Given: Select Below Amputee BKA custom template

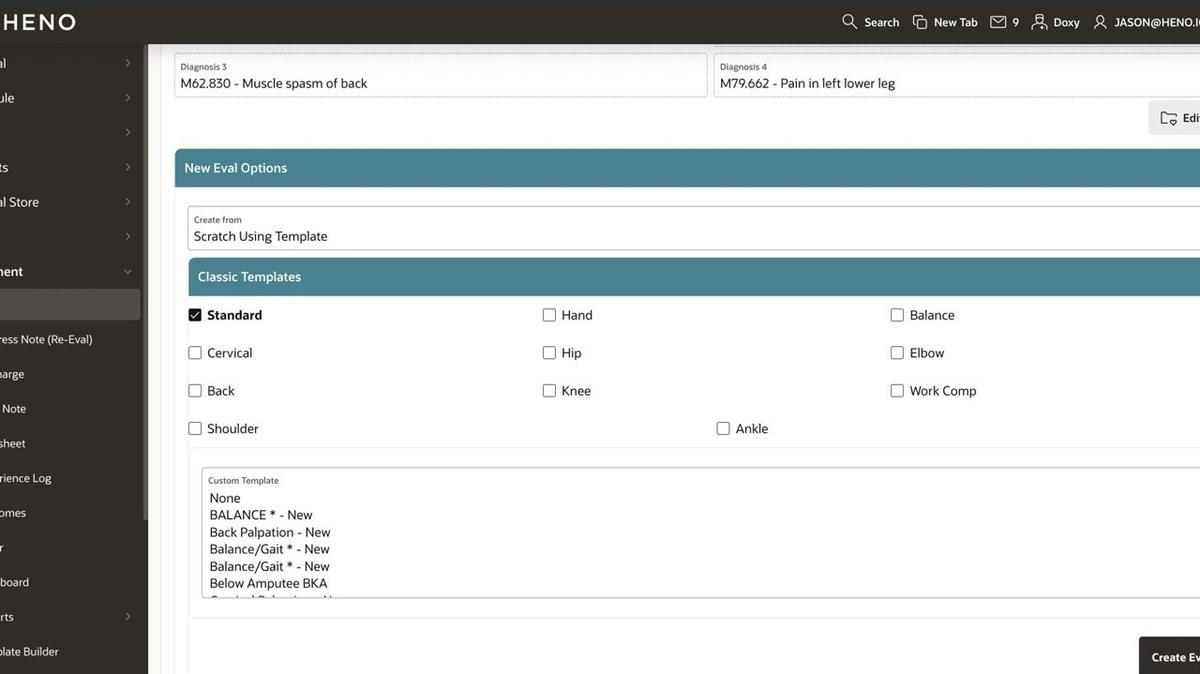Looking at the screenshot, I should click(x=266, y=582).
